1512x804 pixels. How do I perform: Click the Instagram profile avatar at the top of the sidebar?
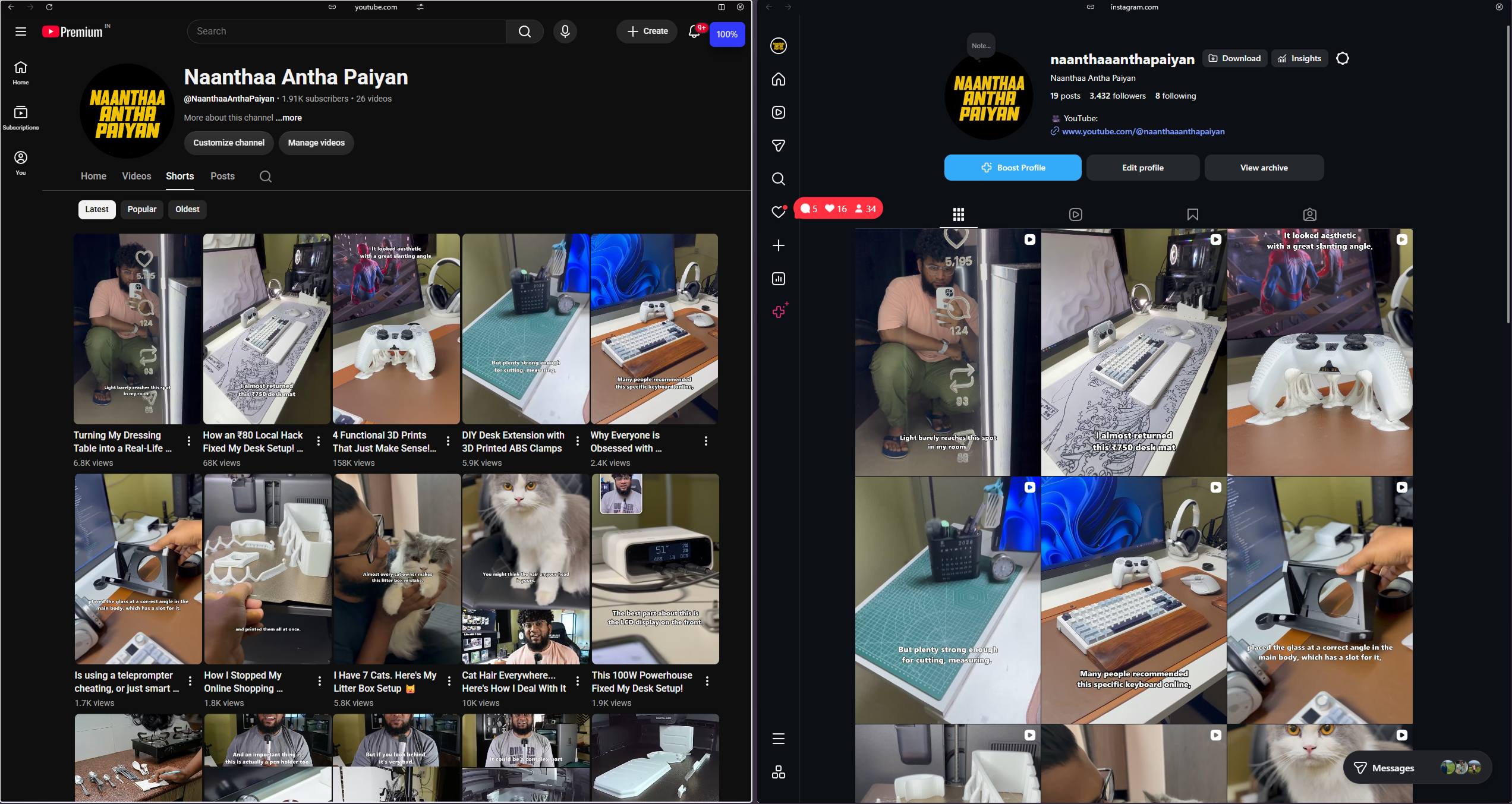click(779, 46)
